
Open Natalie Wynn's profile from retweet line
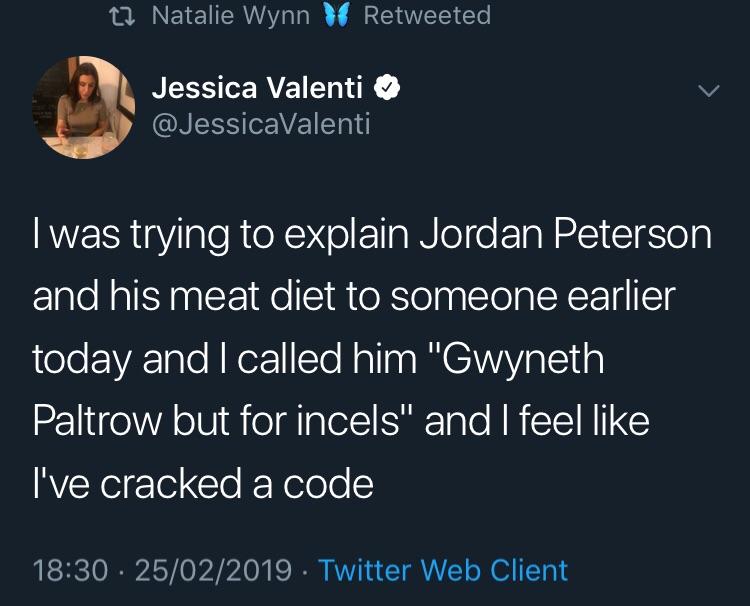pos(230,16)
